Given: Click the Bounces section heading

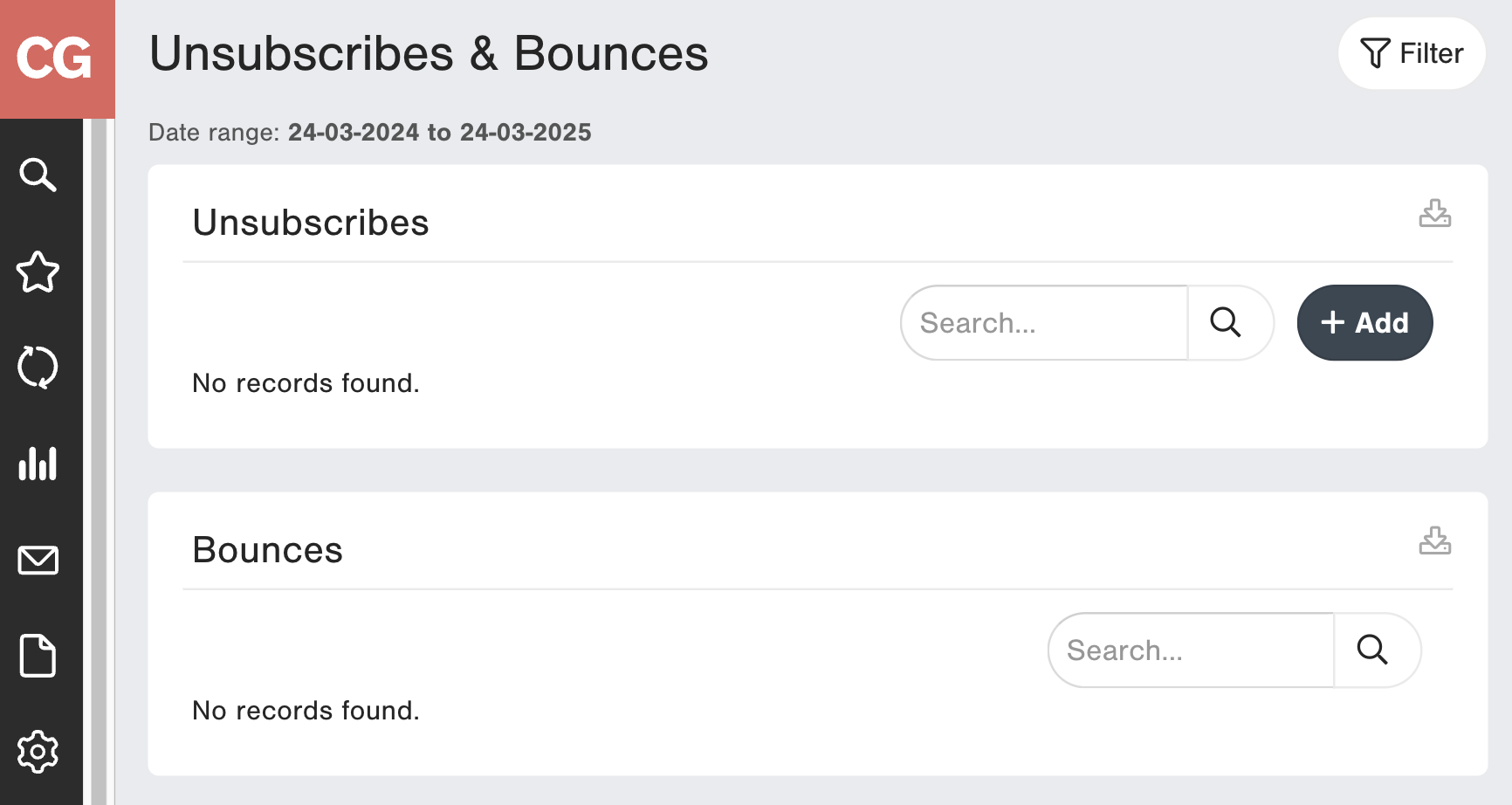Looking at the screenshot, I should click(268, 550).
